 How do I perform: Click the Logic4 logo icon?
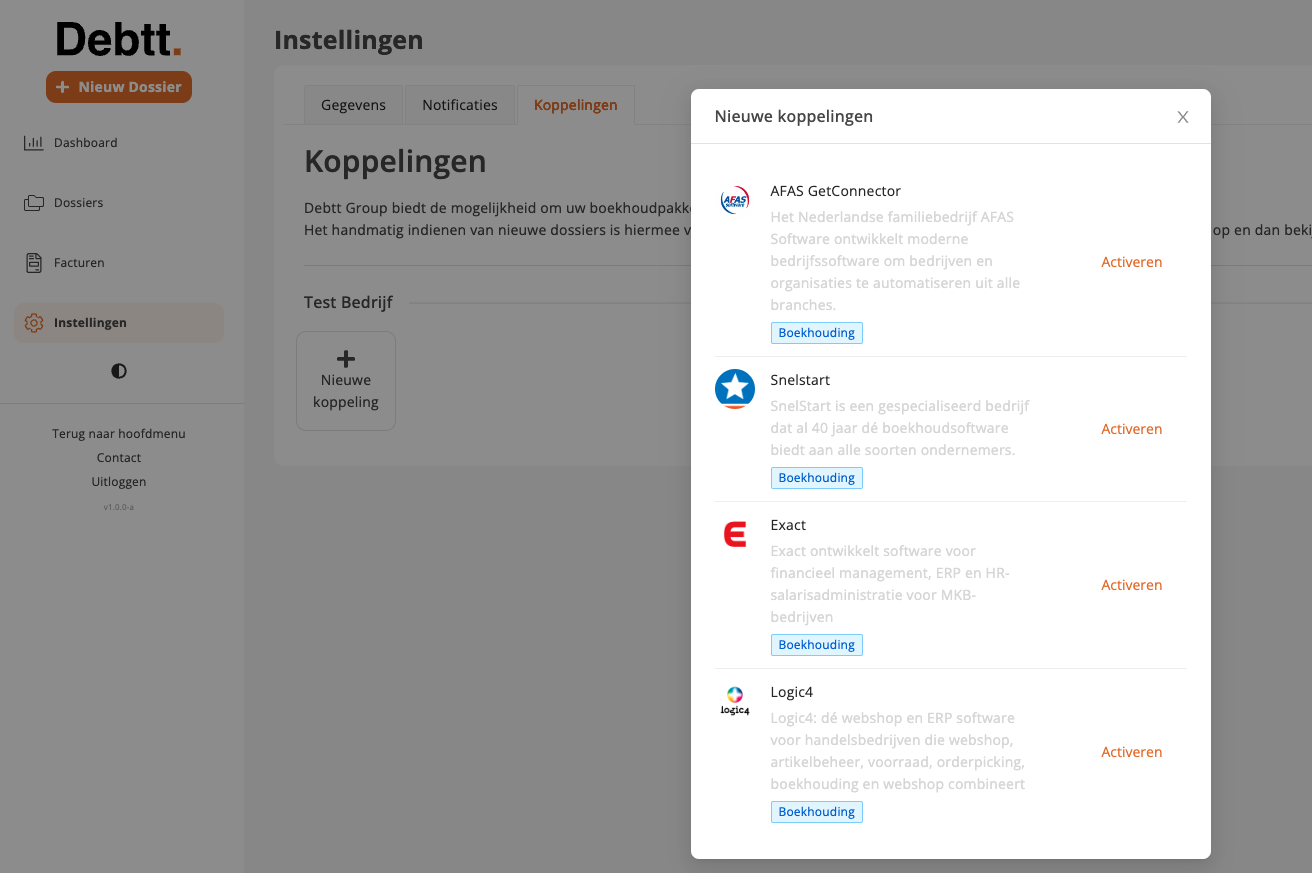(x=735, y=700)
